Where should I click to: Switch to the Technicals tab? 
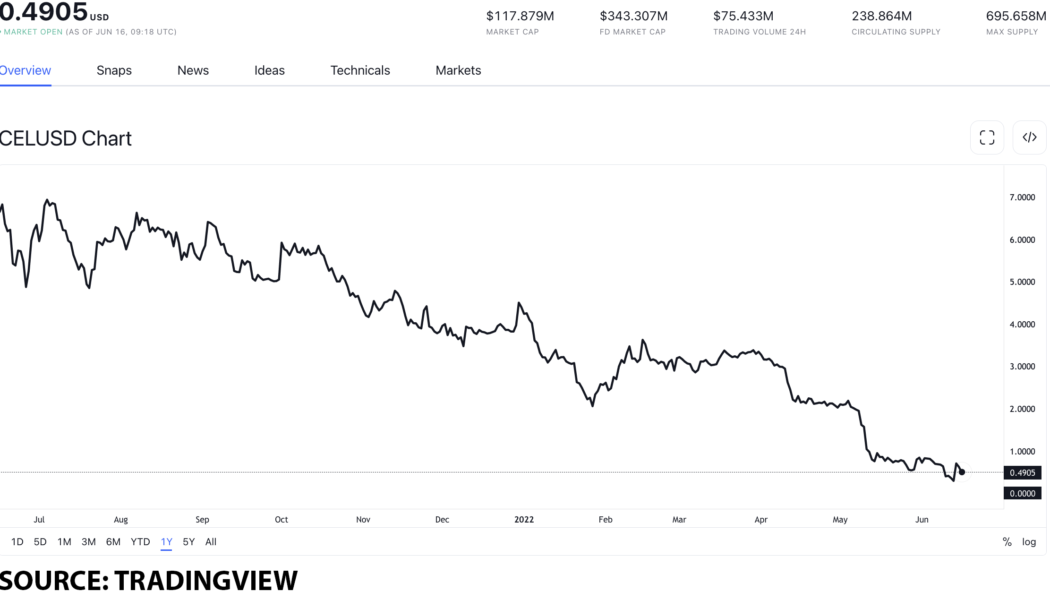coord(360,70)
